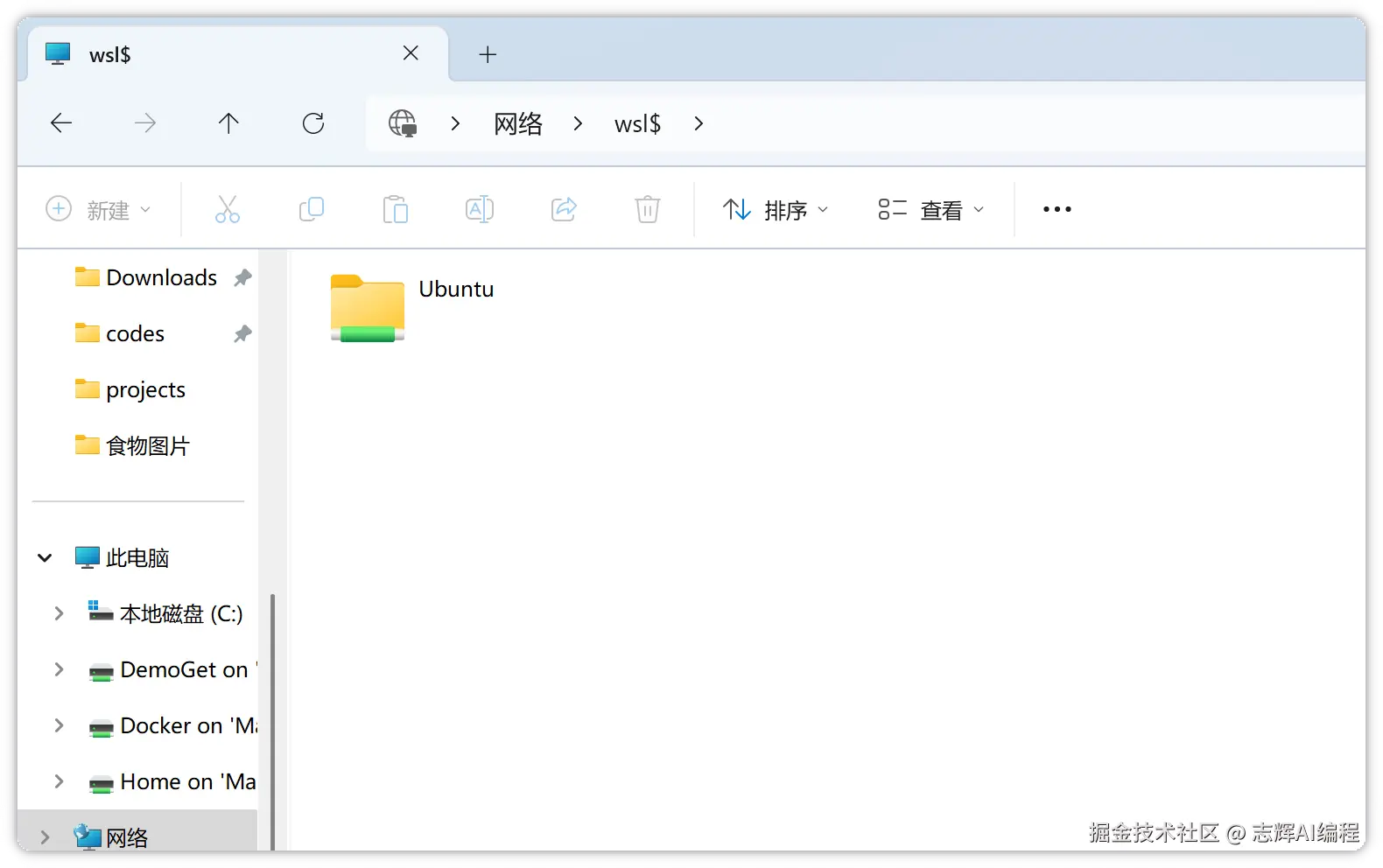This screenshot has width=1383, height=868.
Task: Click the Cut scissors icon
Action: 228,210
